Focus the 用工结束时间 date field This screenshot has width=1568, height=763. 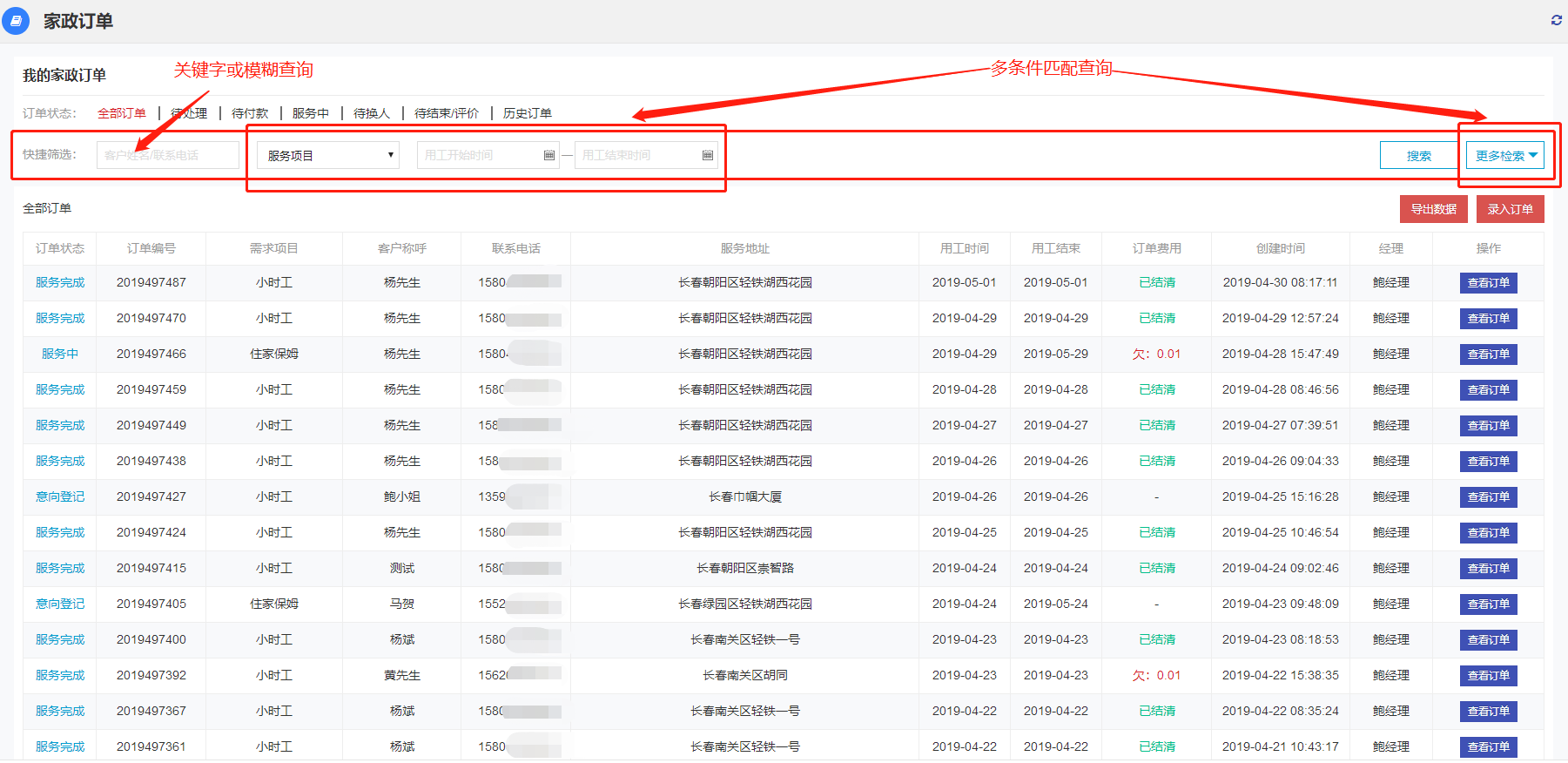[646, 155]
